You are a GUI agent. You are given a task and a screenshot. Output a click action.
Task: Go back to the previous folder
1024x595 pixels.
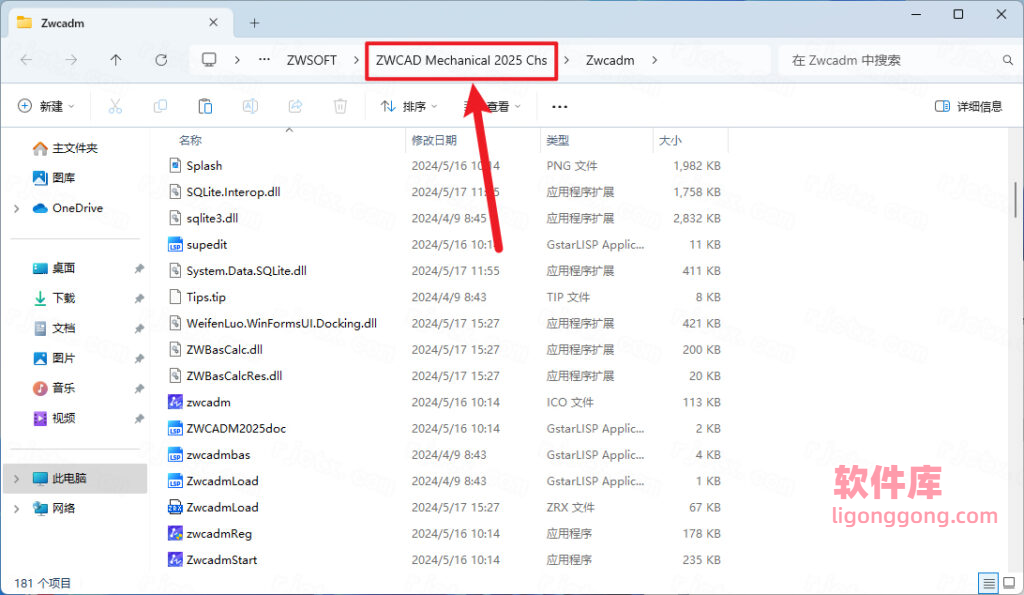26,60
